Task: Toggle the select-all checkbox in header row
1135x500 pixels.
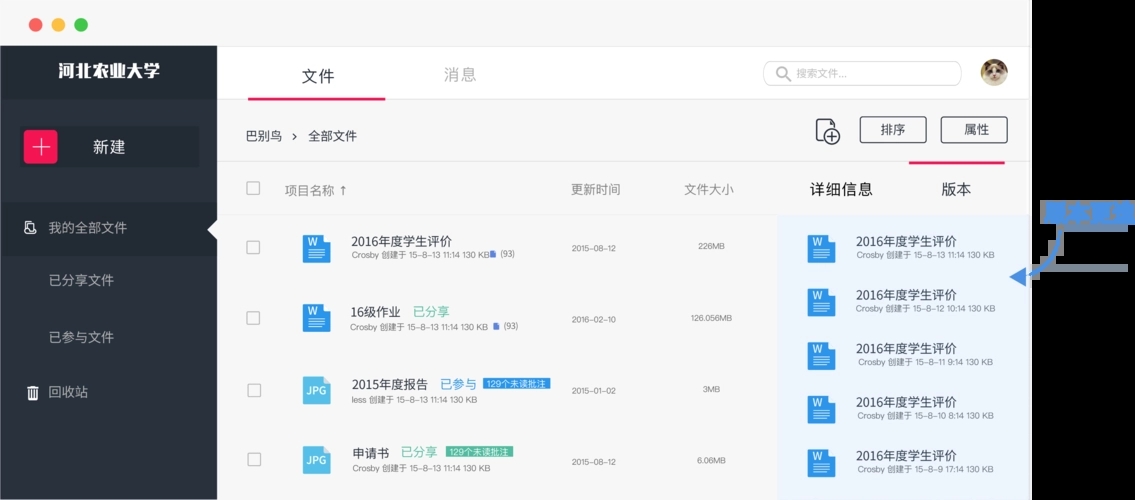Action: pyautogui.click(x=253, y=188)
